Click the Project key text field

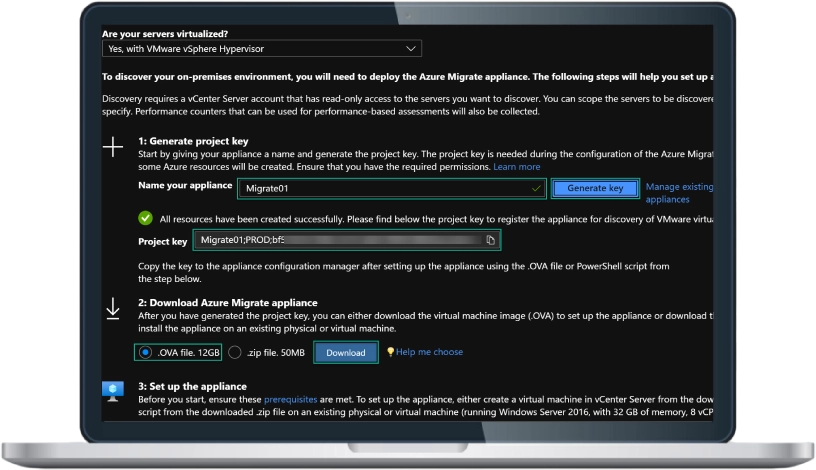click(x=347, y=240)
